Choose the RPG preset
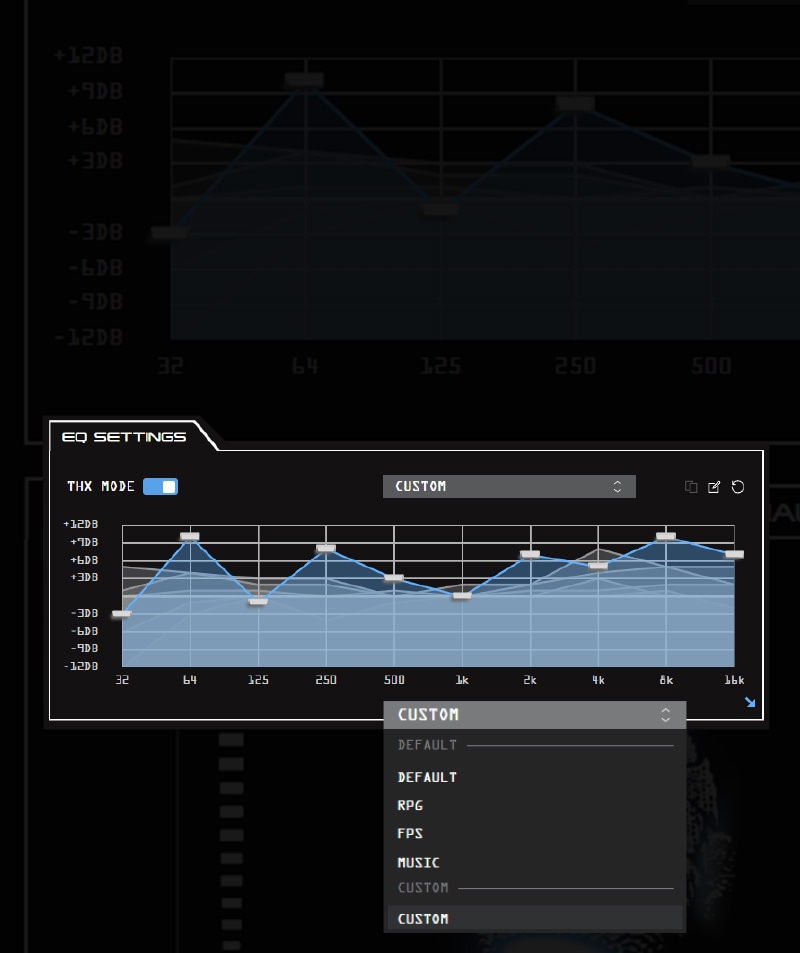 [410, 805]
